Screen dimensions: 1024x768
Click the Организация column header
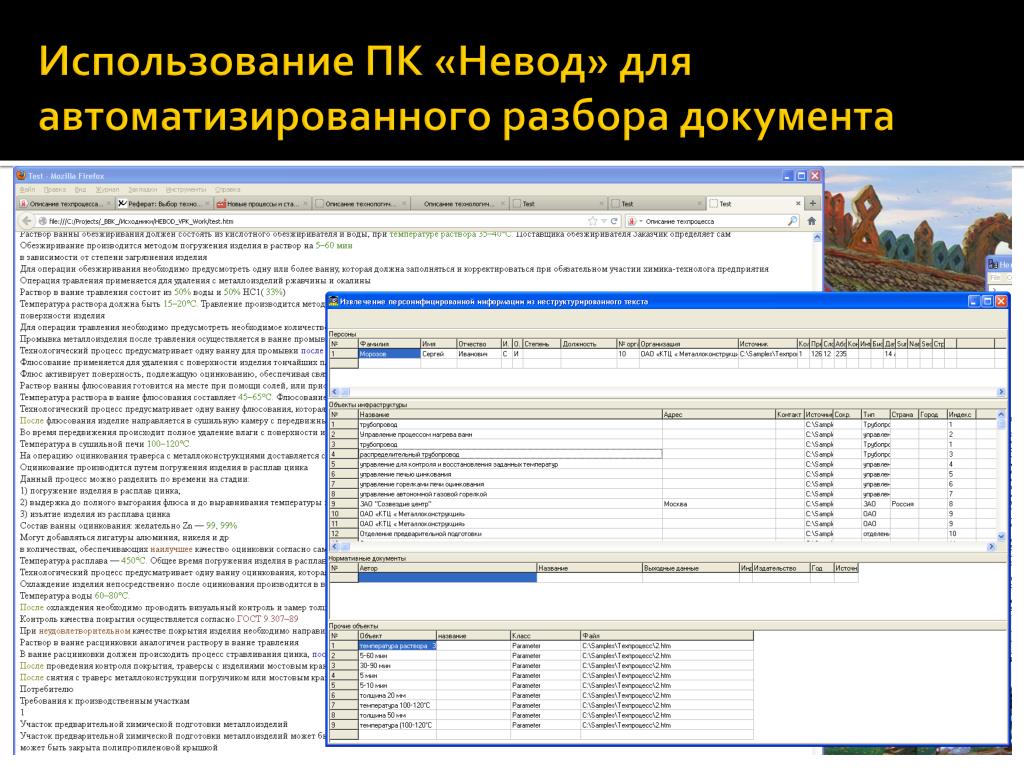click(688, 344)
